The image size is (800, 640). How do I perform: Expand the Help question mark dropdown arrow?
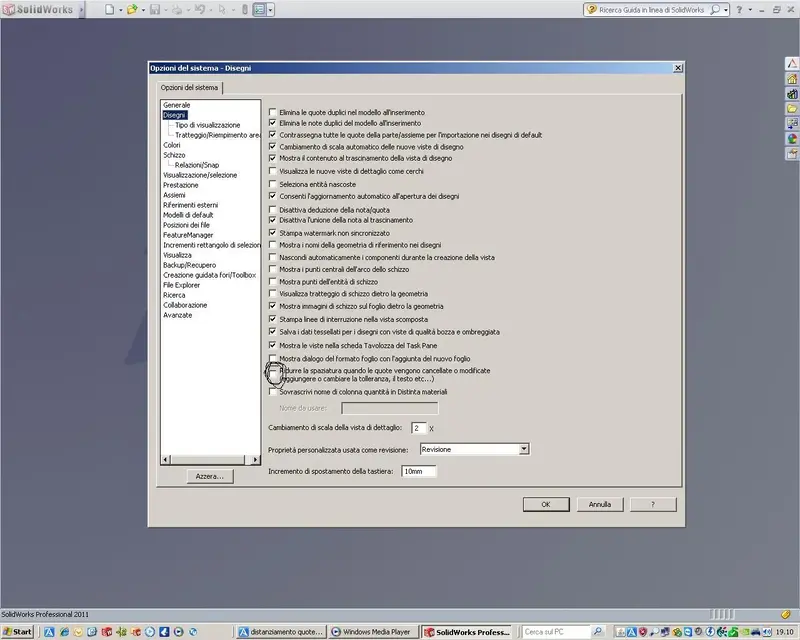point(750,10)
